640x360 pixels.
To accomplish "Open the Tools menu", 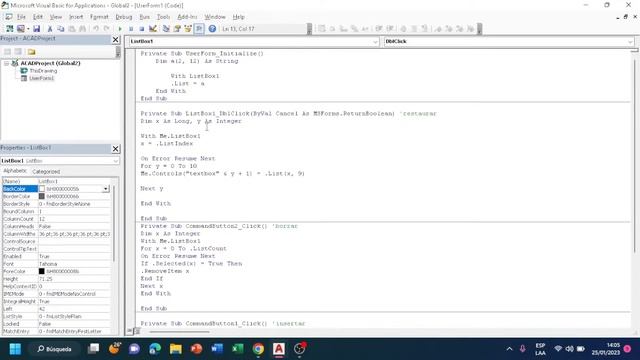I will click(163, 17).
